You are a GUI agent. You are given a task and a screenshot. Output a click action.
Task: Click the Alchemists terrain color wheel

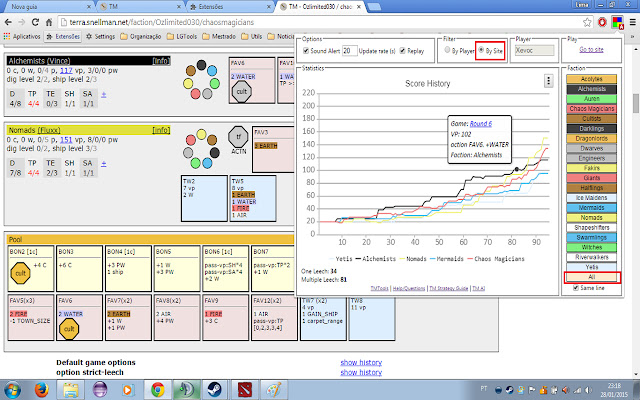point(201,80)
